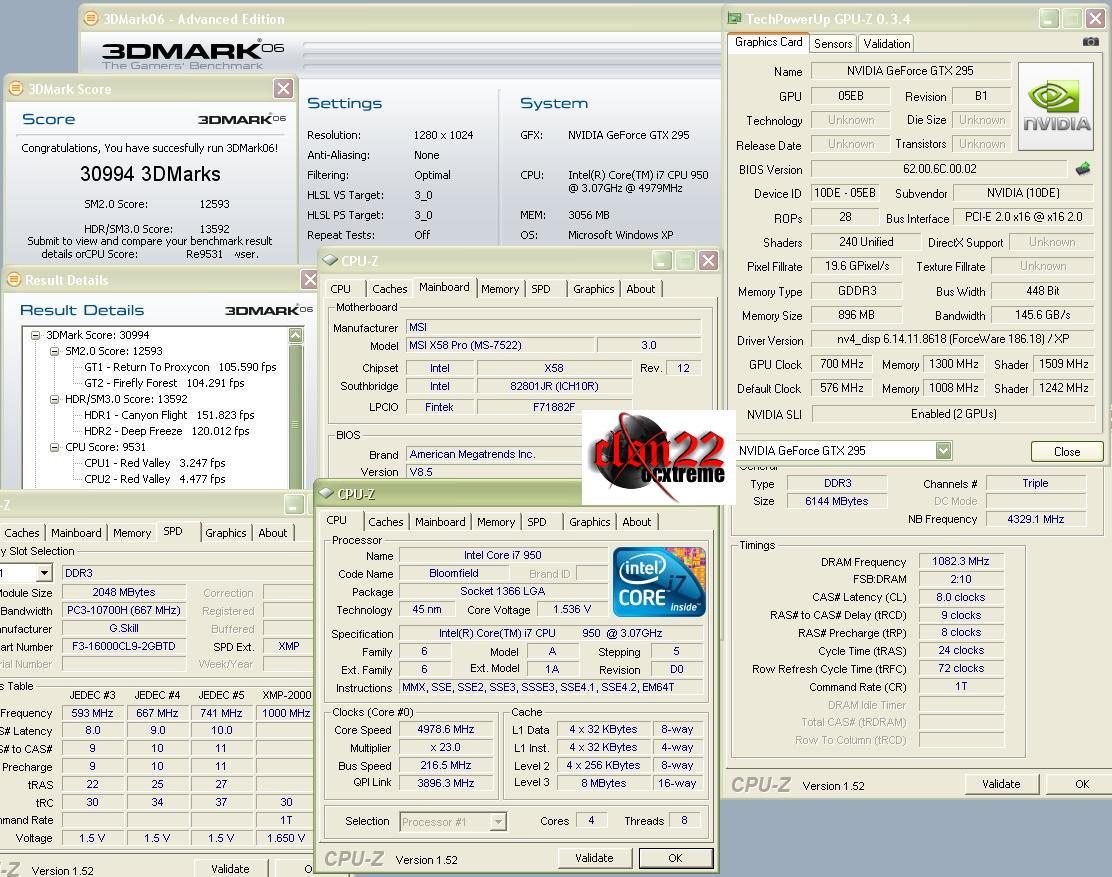Image resolution: width=1112 pixels, height=877 pixels.
Task: Close the CPU-Z Mainboard window
Action: 708,260
